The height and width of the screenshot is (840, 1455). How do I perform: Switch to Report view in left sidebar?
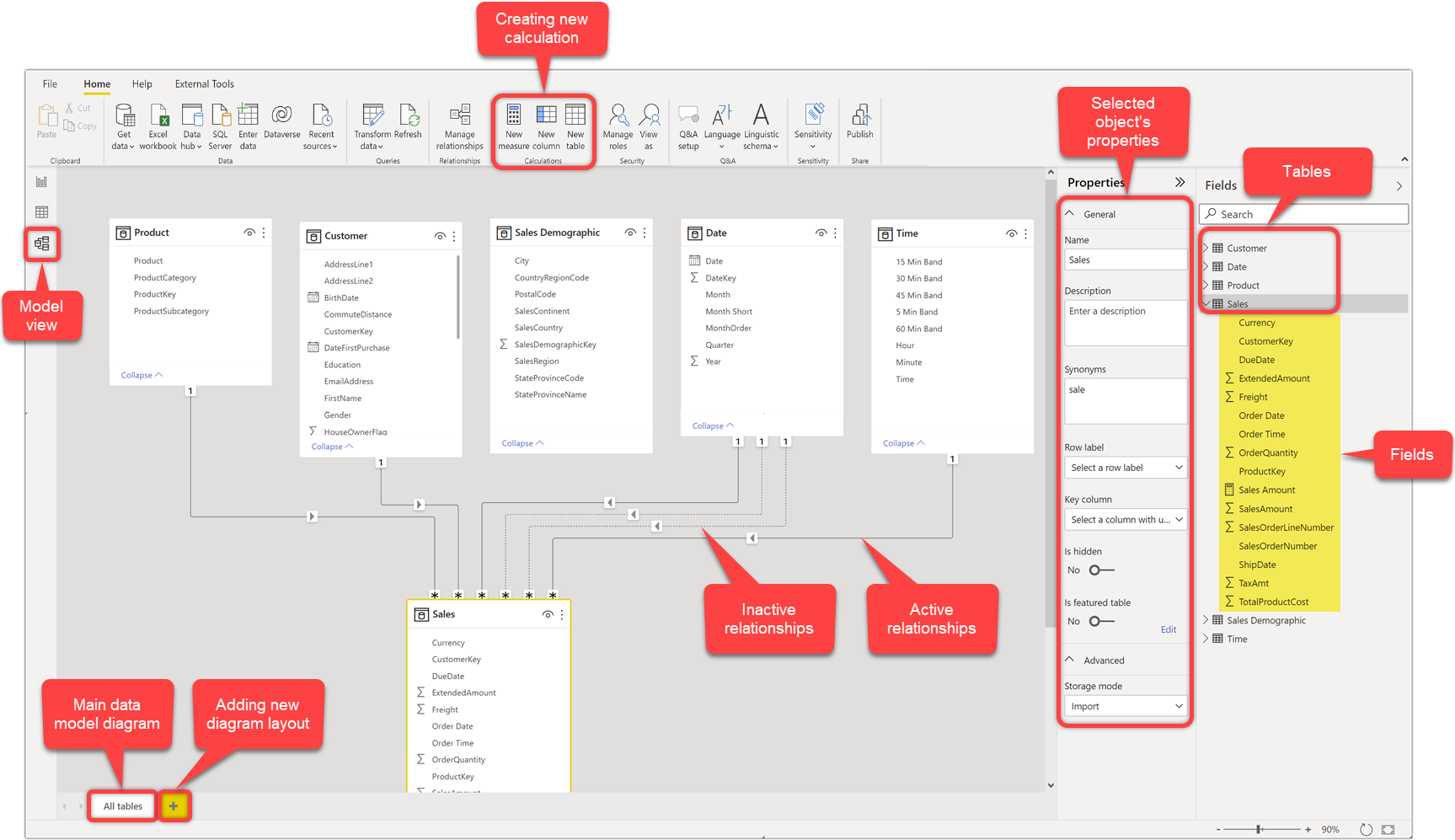pos(41,181)
